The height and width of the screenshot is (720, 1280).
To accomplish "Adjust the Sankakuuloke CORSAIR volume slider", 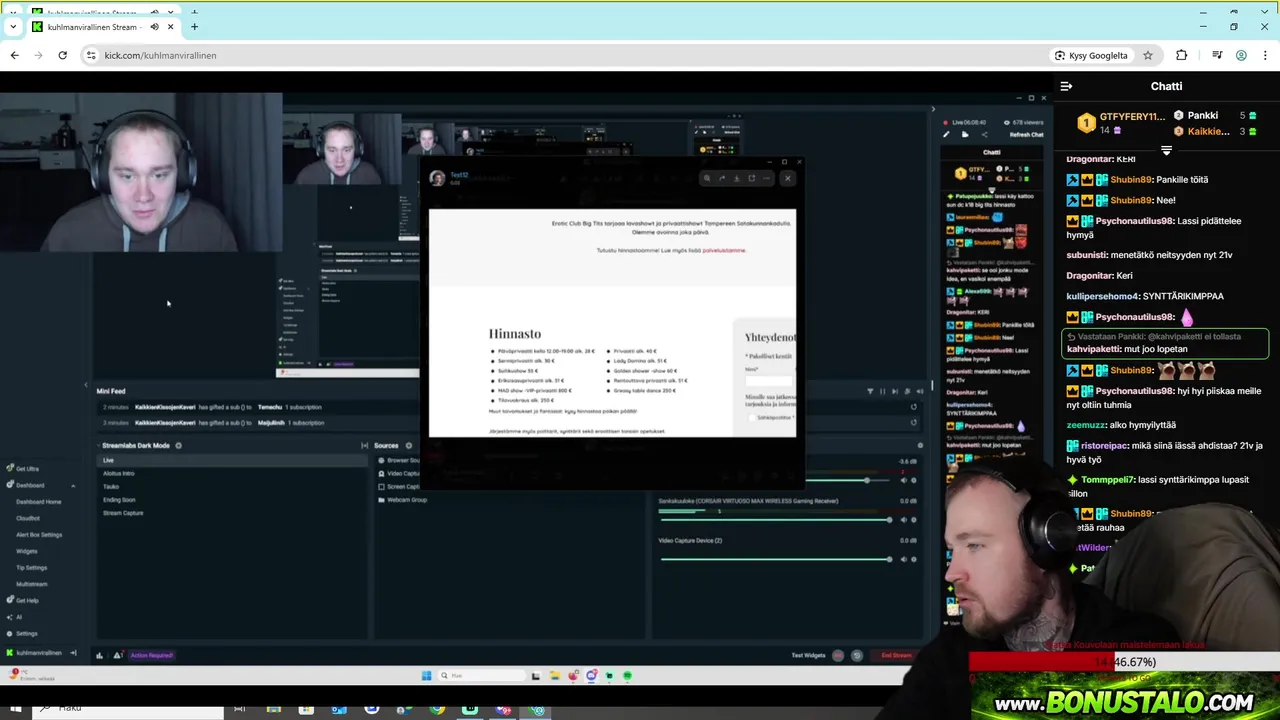I will tap(774, 519).
